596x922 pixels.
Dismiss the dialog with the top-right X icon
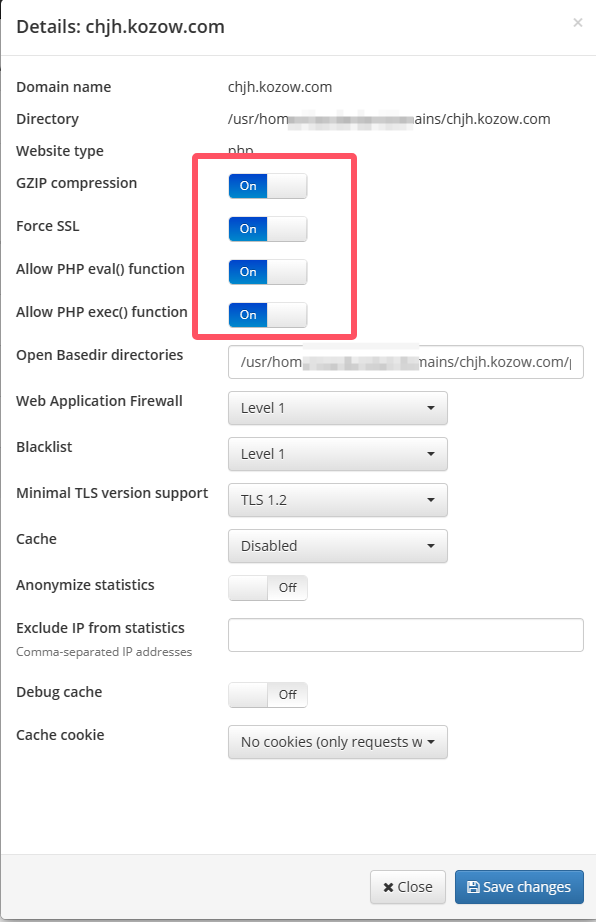[578, 23]
